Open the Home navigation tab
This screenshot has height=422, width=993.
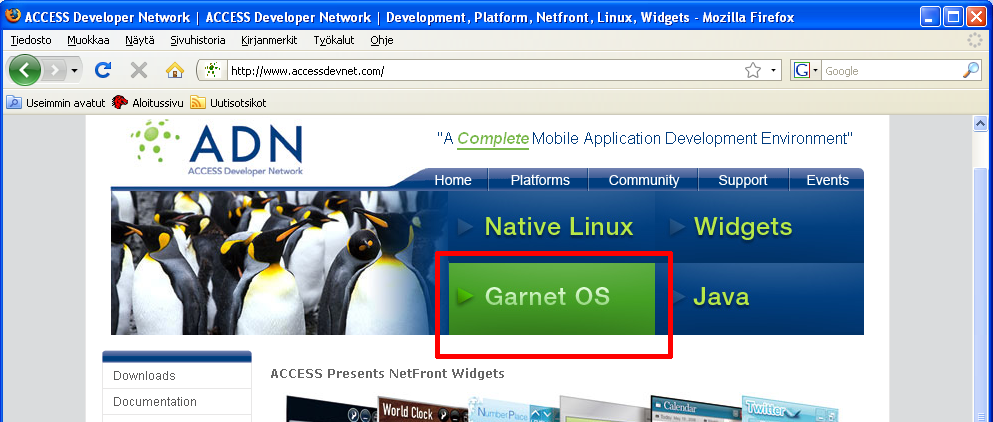coord(453,180)
